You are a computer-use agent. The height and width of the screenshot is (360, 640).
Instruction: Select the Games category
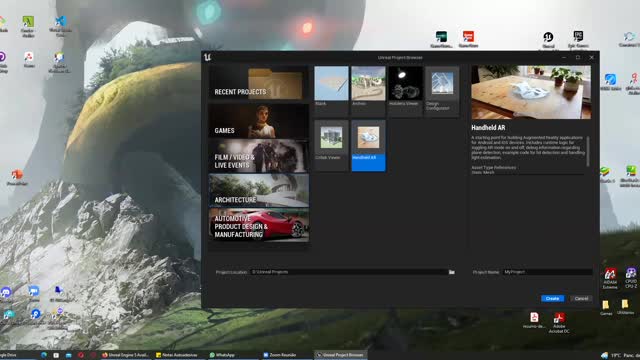258,121
